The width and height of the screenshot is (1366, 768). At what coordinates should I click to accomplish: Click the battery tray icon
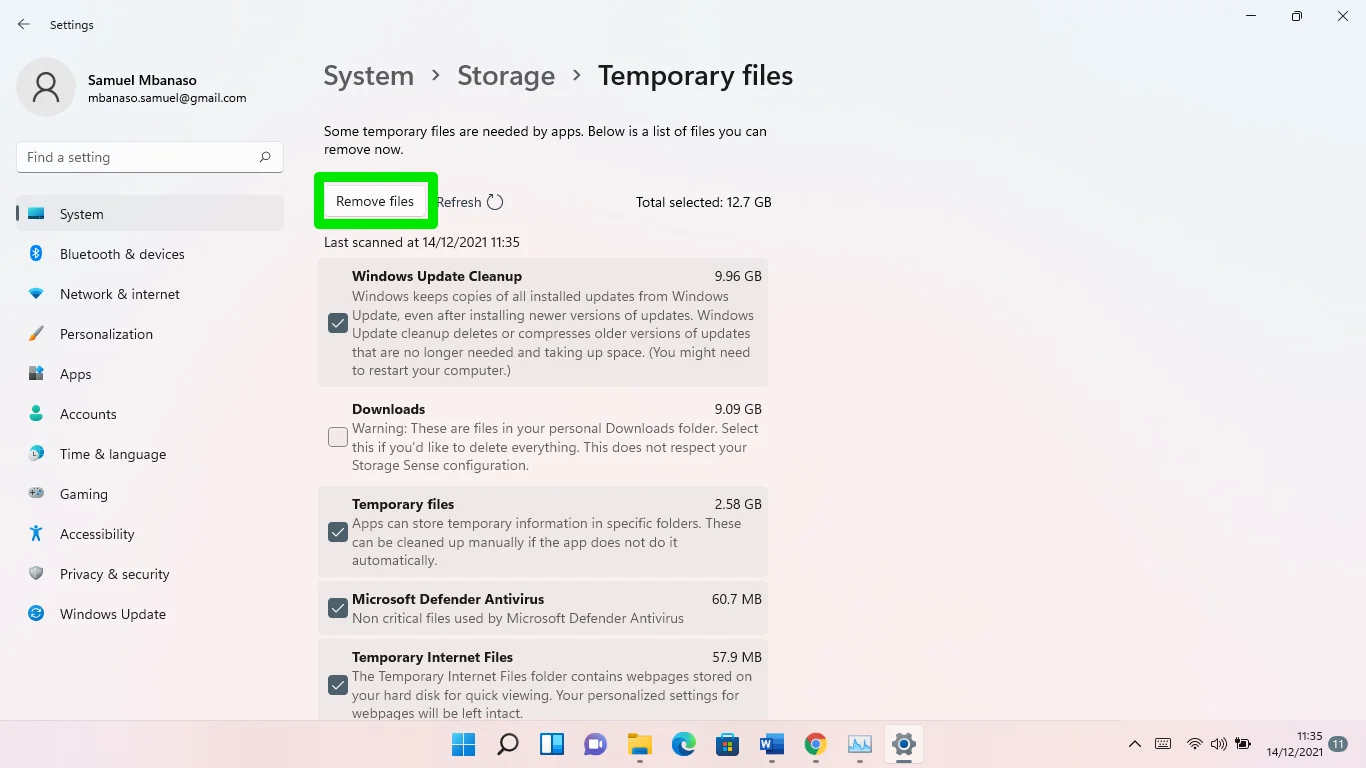point(1243,744)
